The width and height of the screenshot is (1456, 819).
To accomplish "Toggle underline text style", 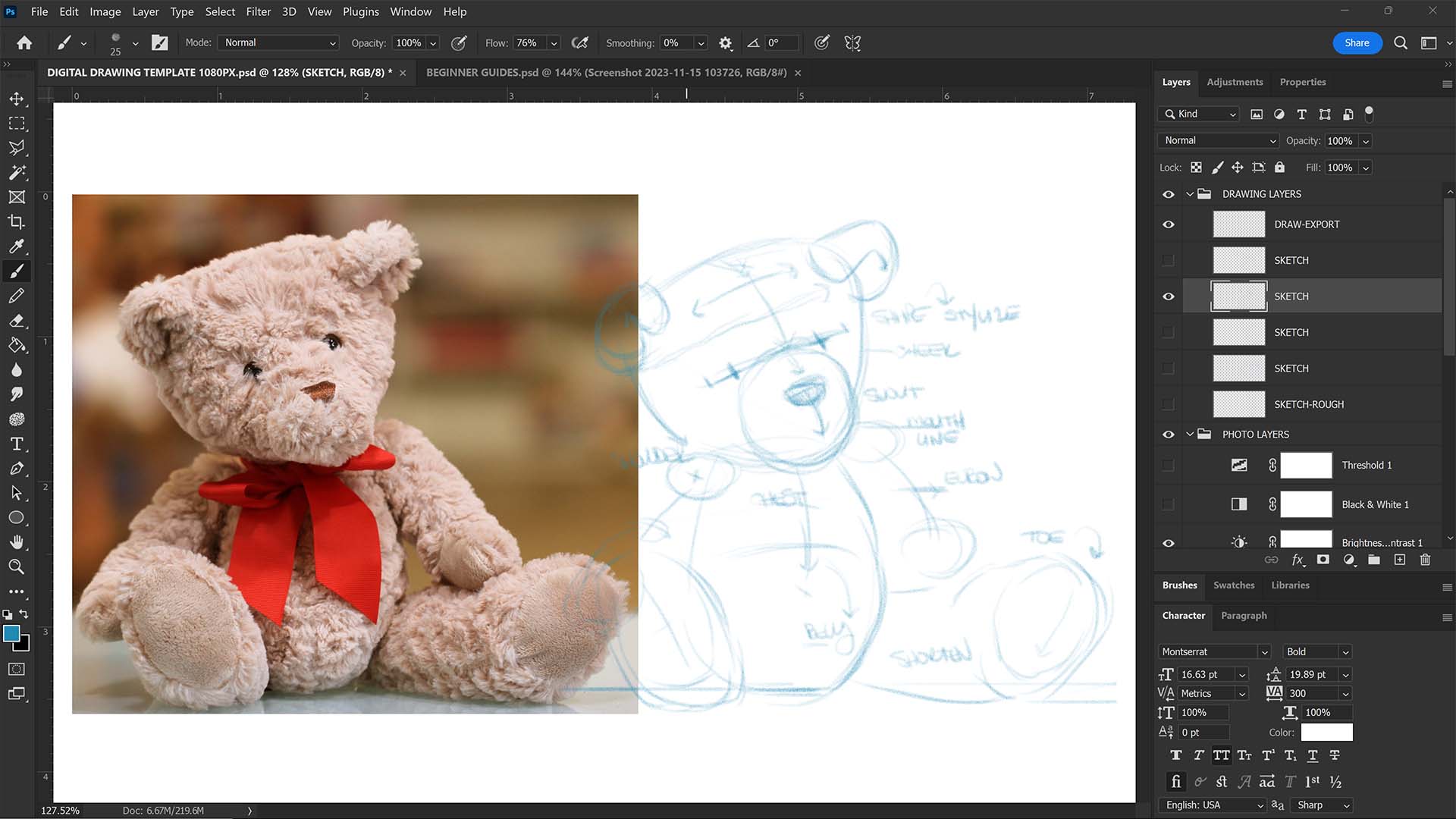I will [x=1313, y=755].
